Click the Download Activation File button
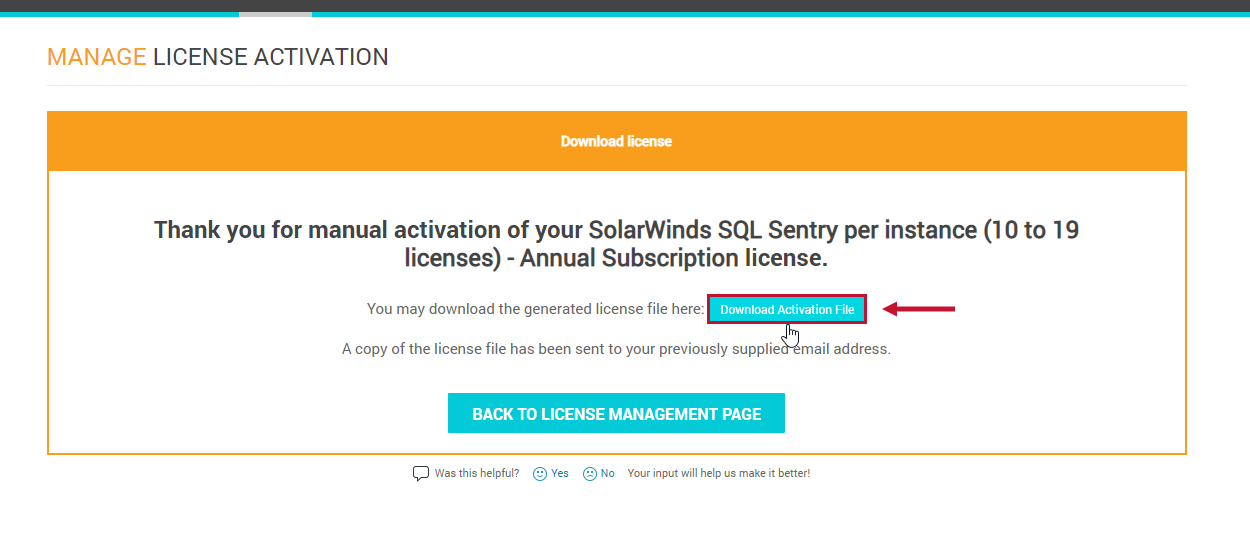The height and width of the screenshot is (550, 1250). pyautogui.click(x=787, y=310)
